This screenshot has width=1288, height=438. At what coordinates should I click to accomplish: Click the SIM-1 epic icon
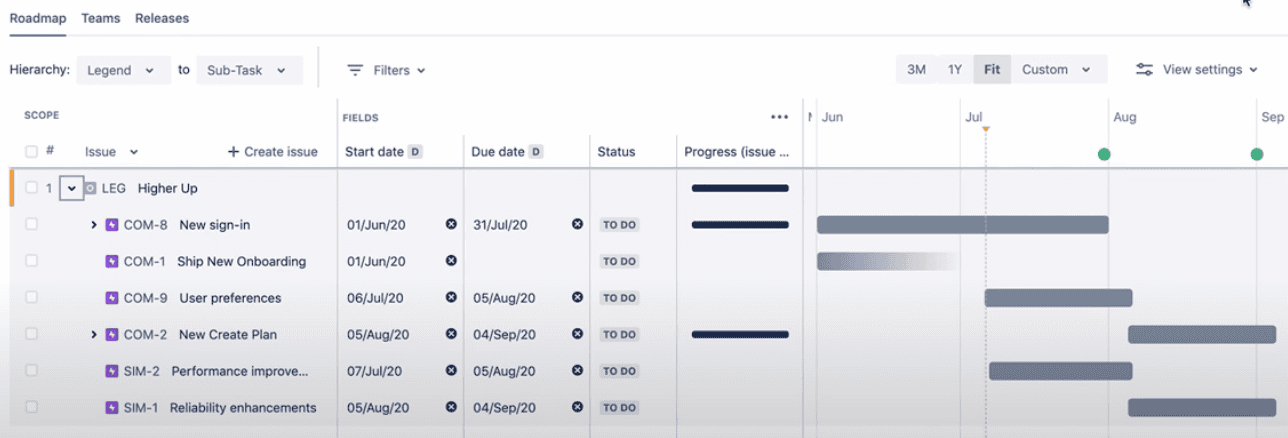click(x=112, y=407)
